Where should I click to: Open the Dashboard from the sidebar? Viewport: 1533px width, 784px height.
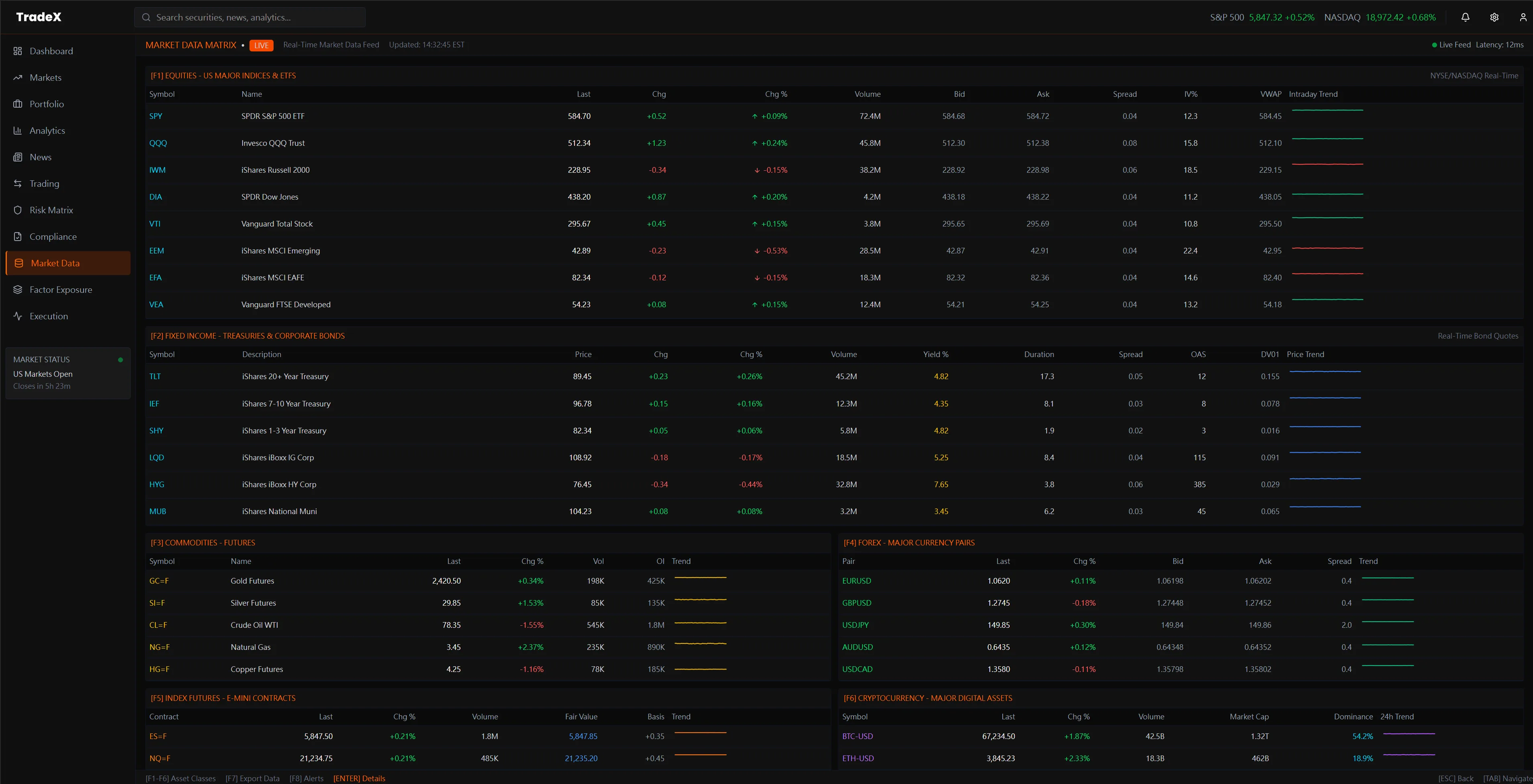click(51, 51)
